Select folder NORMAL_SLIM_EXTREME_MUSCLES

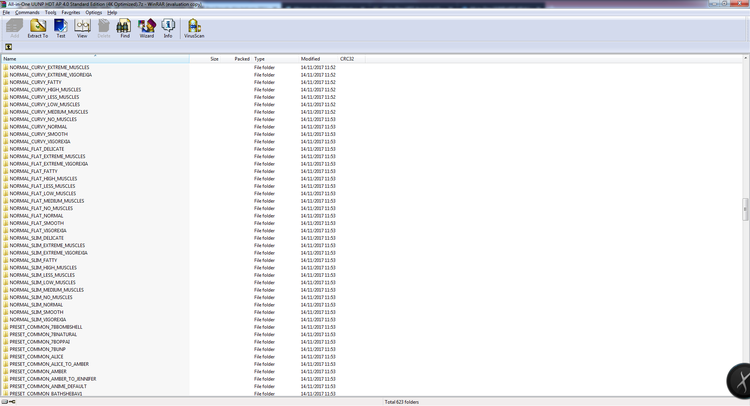pos(47,245)
